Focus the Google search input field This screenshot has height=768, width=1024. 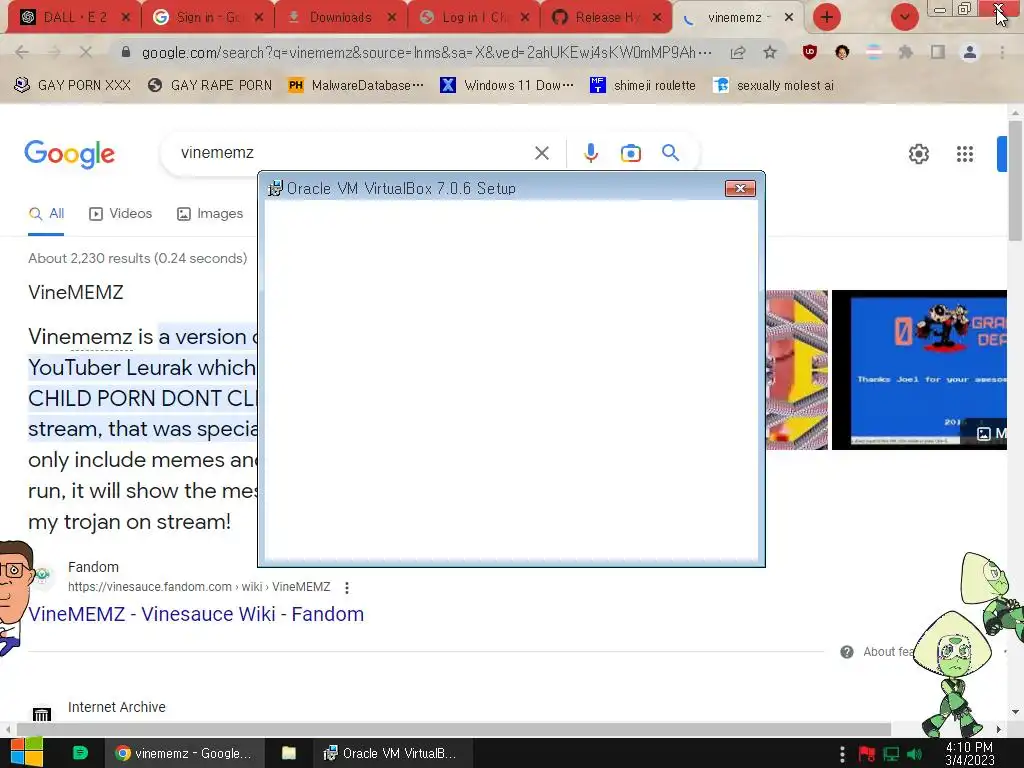coord(353,153)
